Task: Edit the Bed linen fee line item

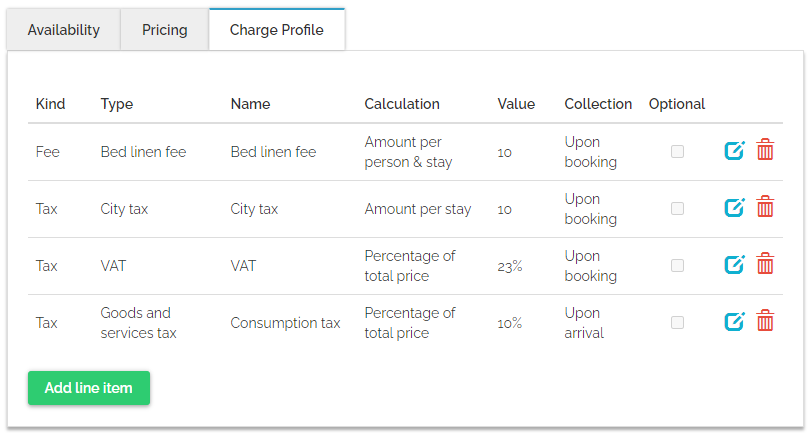Action: 735,151
